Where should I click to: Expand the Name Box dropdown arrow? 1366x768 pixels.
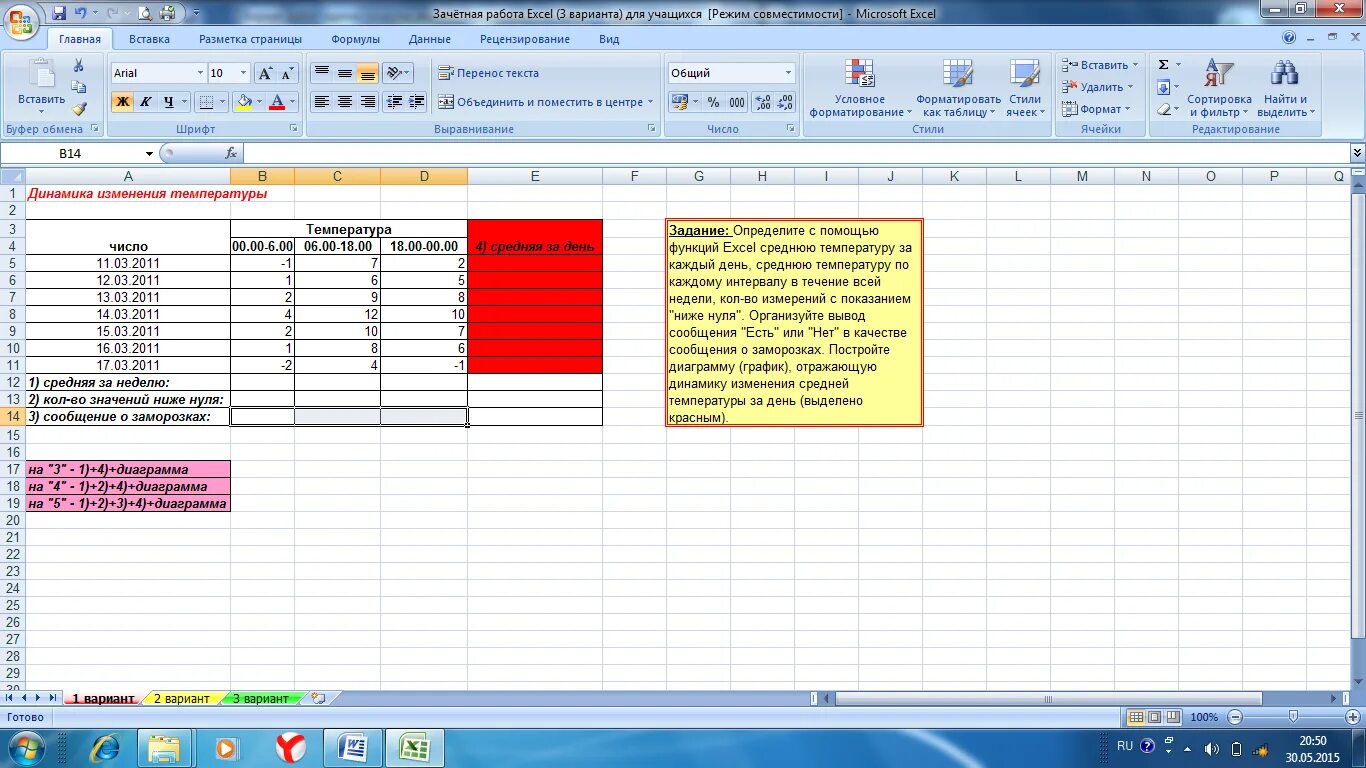pyautogui.click(x=150, y=153)
